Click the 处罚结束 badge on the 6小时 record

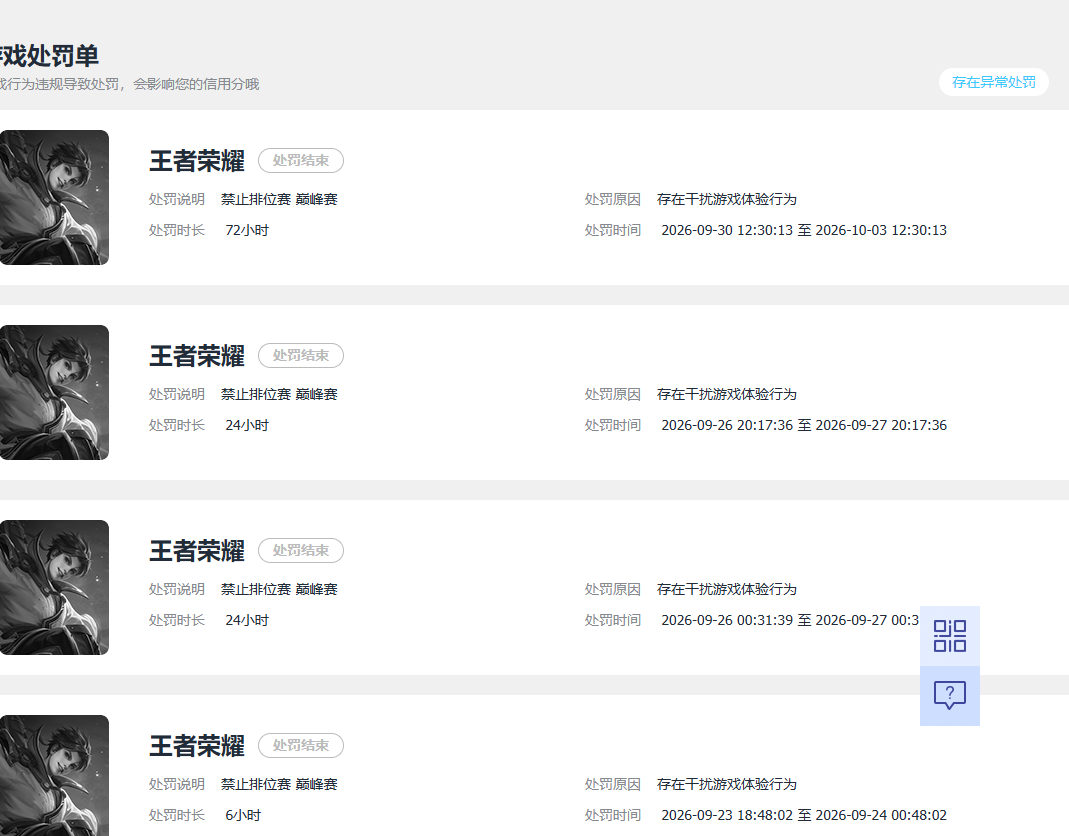click(301, 745)
